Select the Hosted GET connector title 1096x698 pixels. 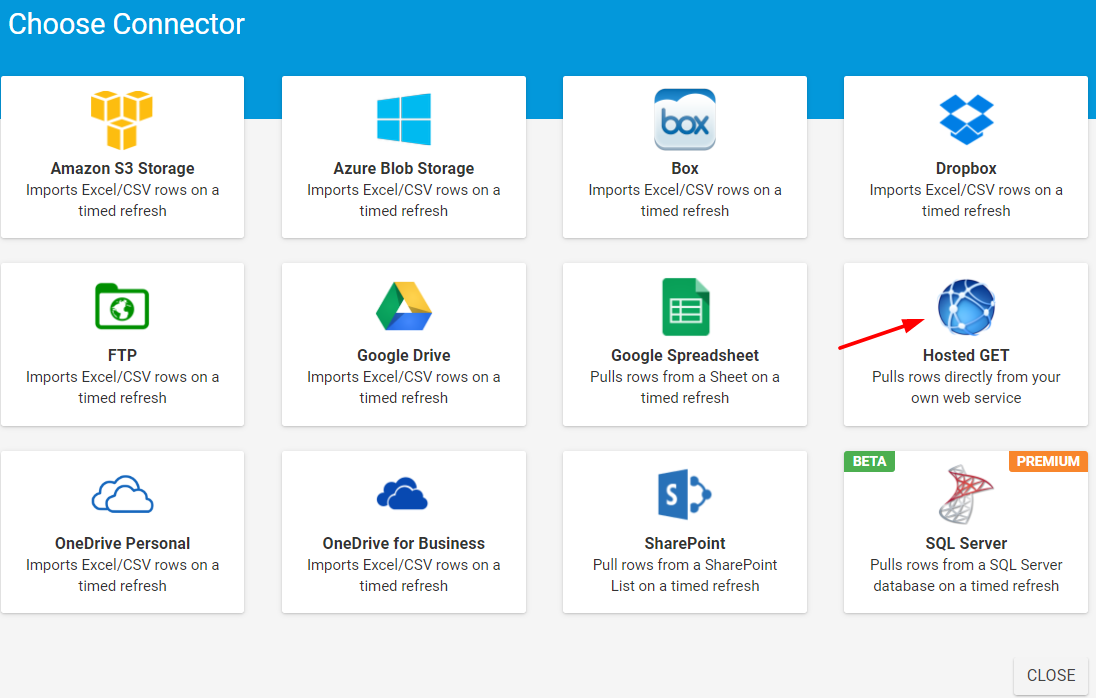(966, 355)
